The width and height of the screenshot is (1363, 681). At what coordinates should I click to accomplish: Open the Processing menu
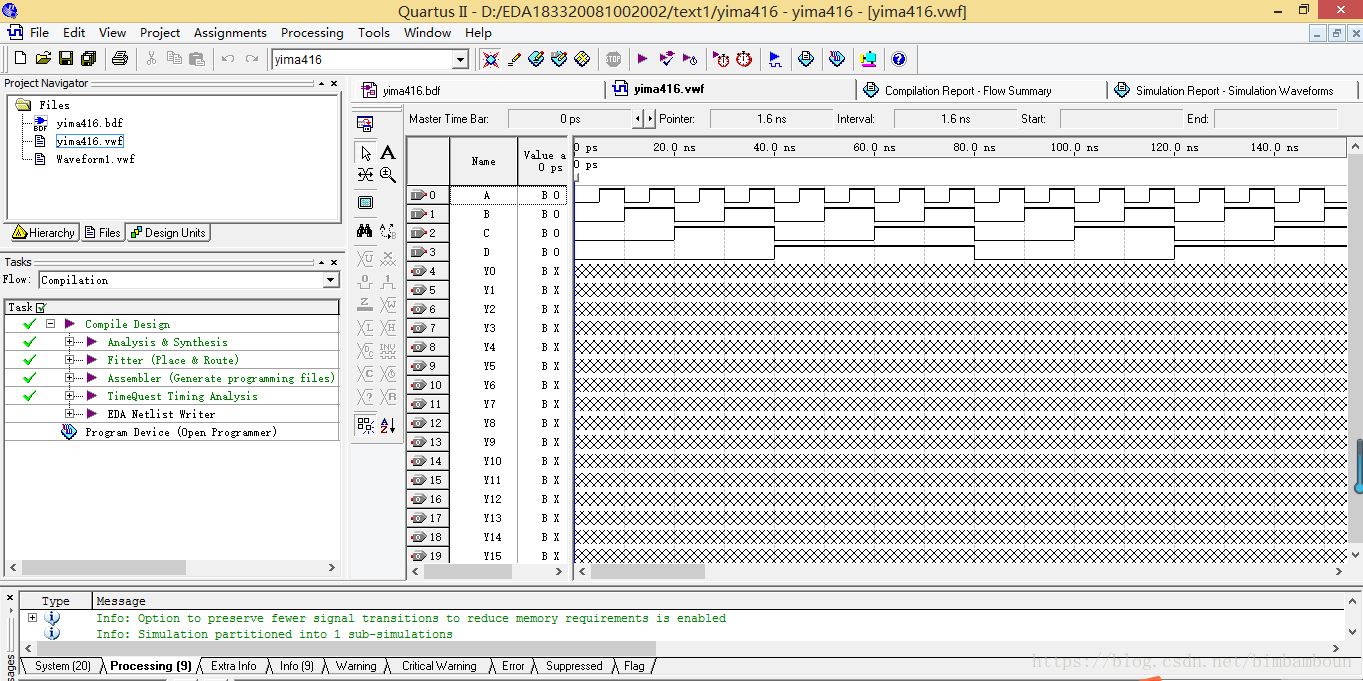[312, 33]
